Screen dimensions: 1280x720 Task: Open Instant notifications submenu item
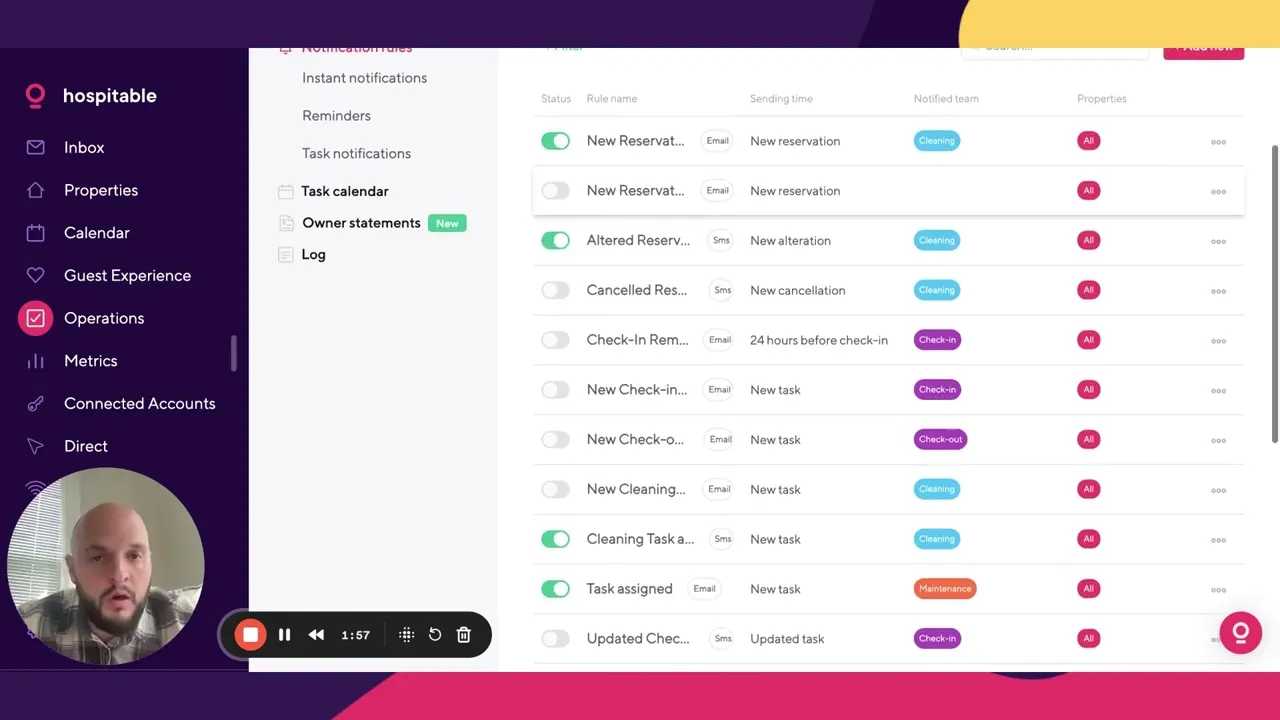[x=364, y=78]
